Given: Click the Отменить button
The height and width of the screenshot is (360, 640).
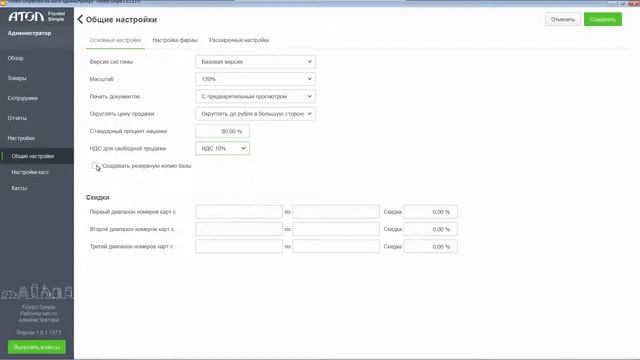Looking at the screenshot, I should (562, 19).
